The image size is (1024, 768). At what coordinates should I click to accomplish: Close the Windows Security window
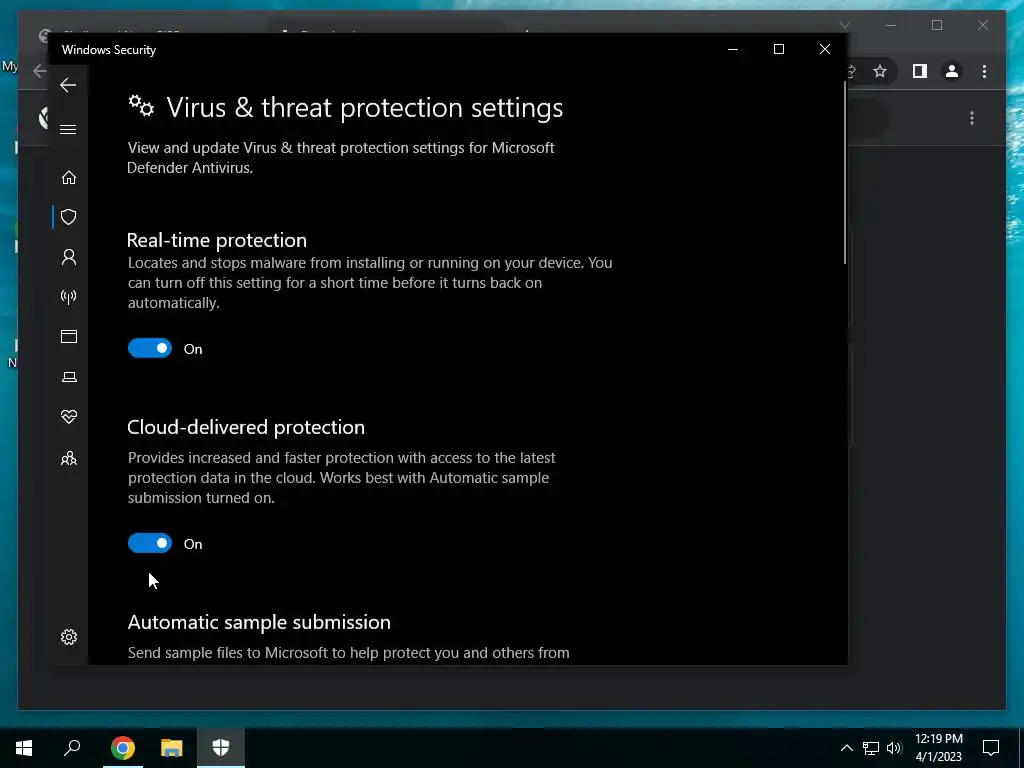tap(825, 50)
